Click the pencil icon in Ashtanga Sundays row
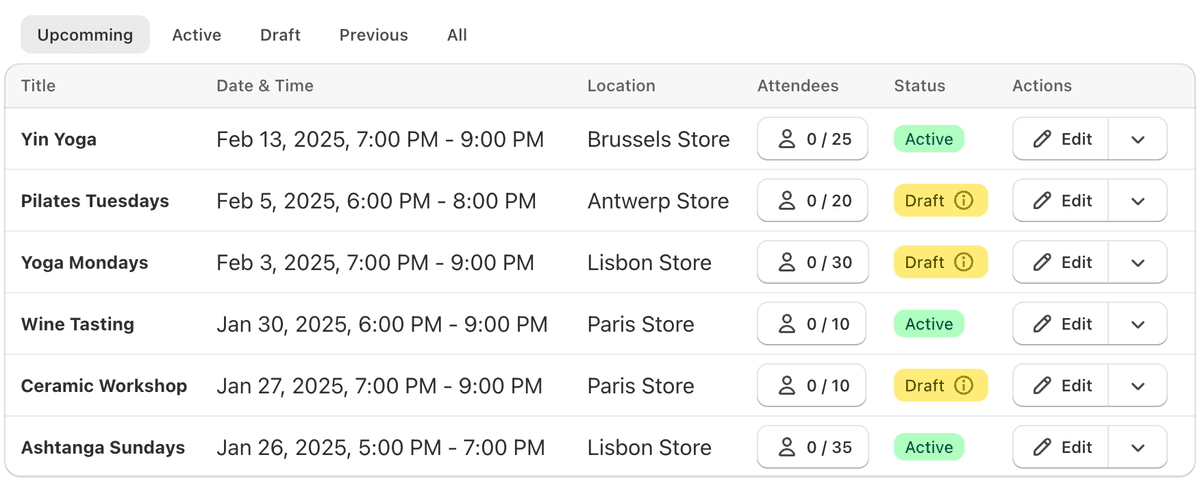 tap(1042, 447)
